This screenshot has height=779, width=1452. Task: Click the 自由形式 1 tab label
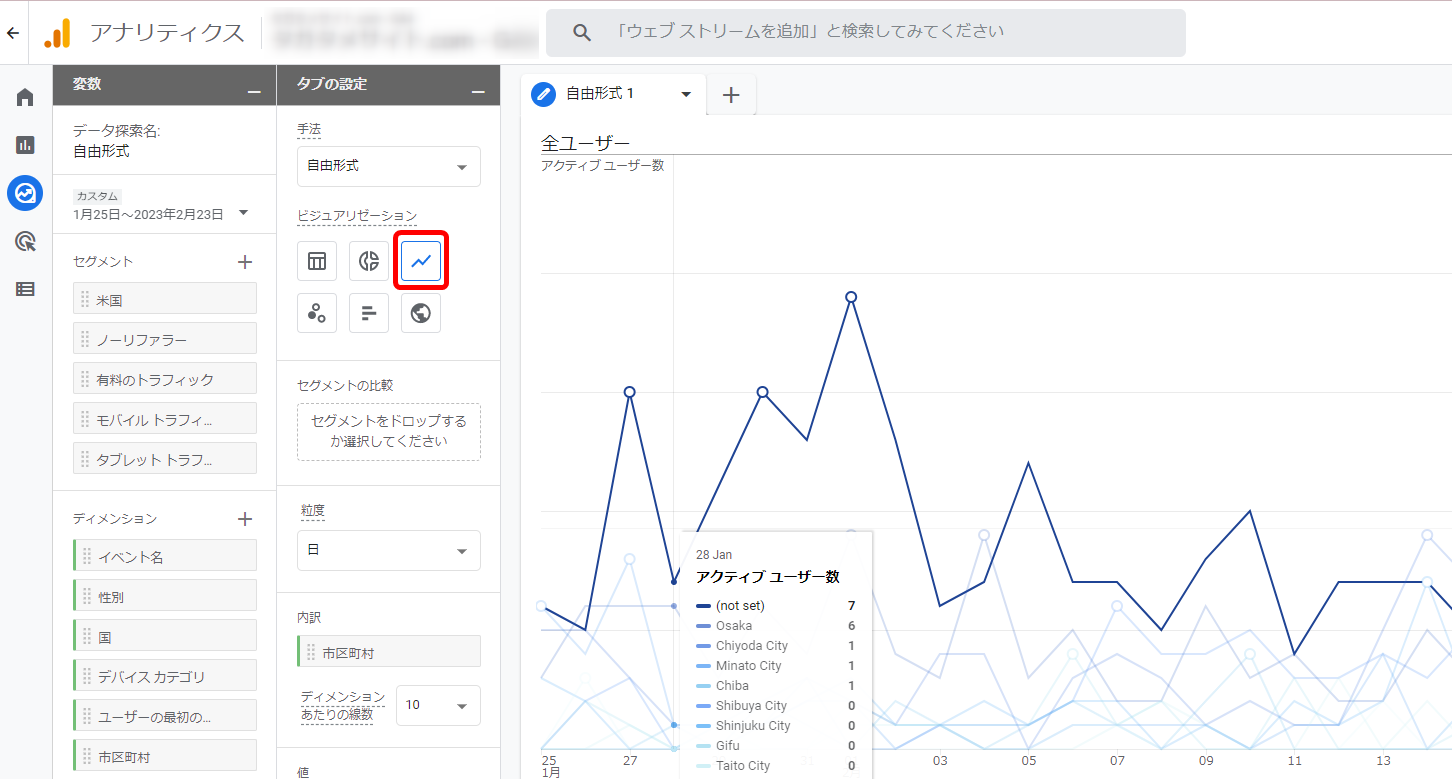pyautogui.click(x=600, y=93)
